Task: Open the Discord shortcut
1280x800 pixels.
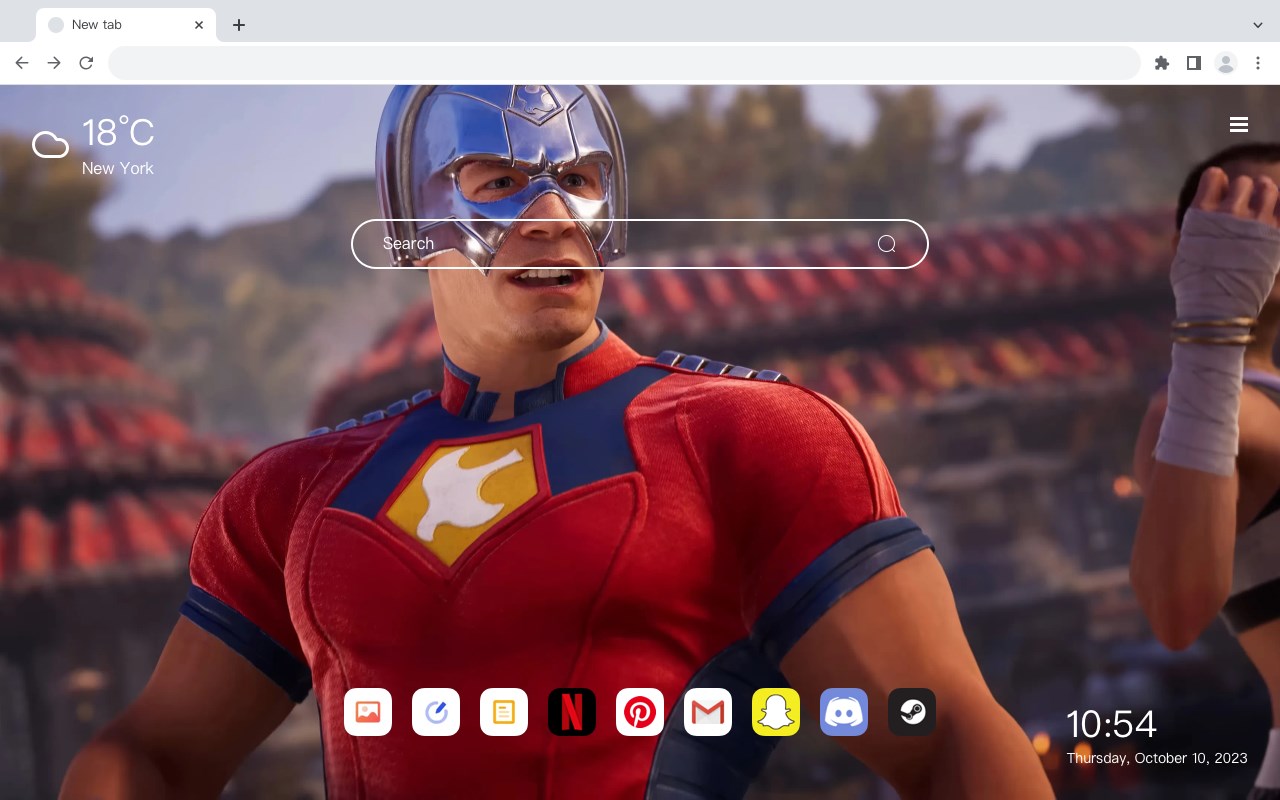Action: coord(844,712)
